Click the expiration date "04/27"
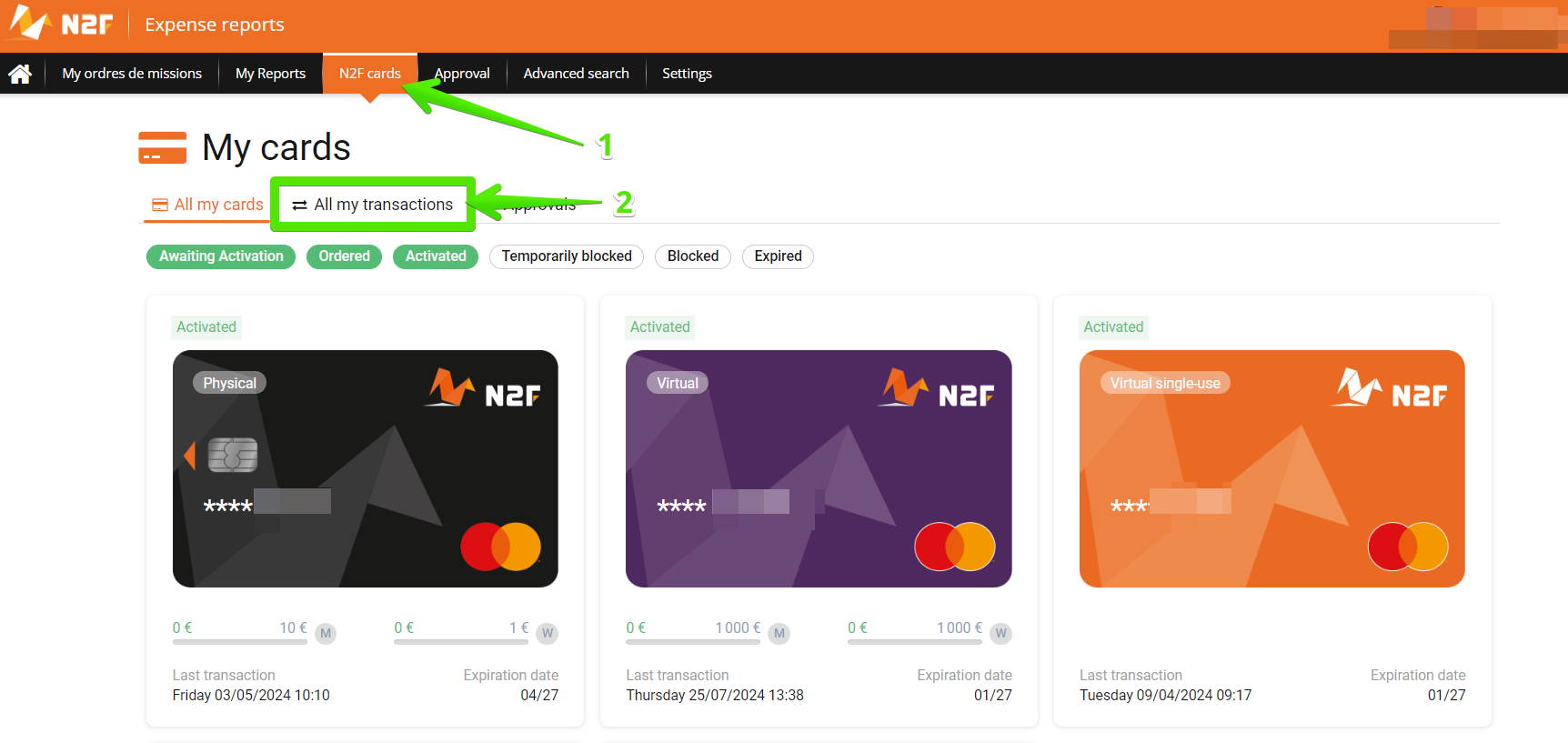 (539, 695)
